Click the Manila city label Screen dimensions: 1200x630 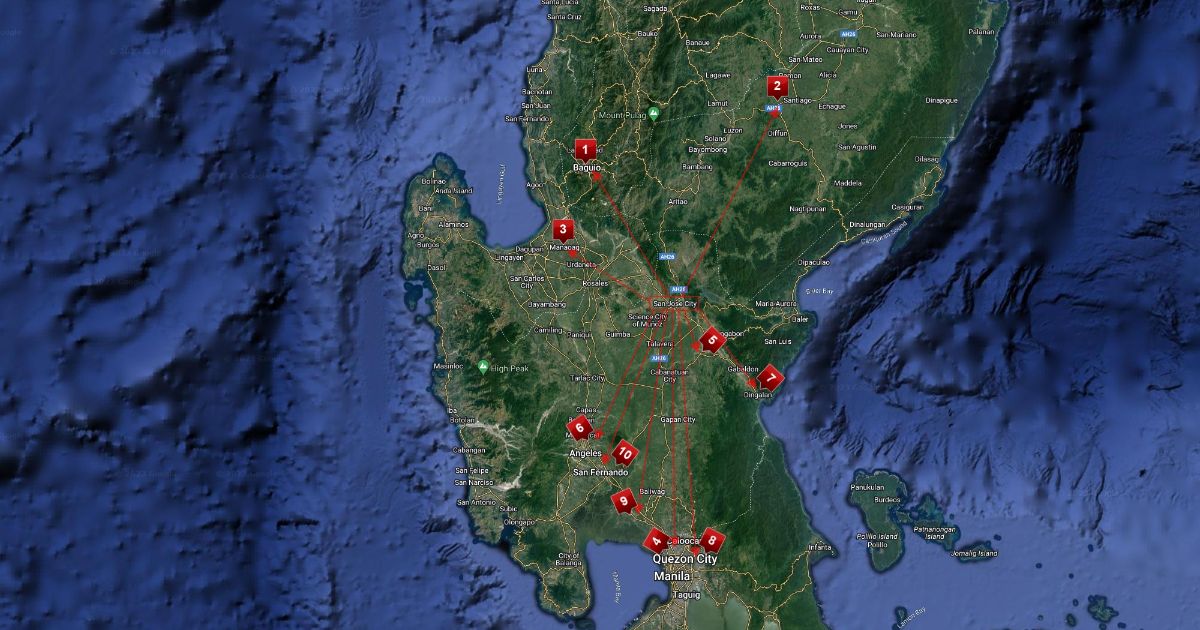point(671,577)
